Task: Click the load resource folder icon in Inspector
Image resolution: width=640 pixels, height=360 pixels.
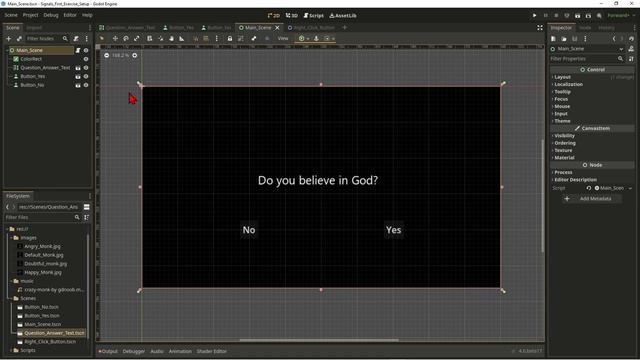Action: pyautogui.click(x=564, y=39)
